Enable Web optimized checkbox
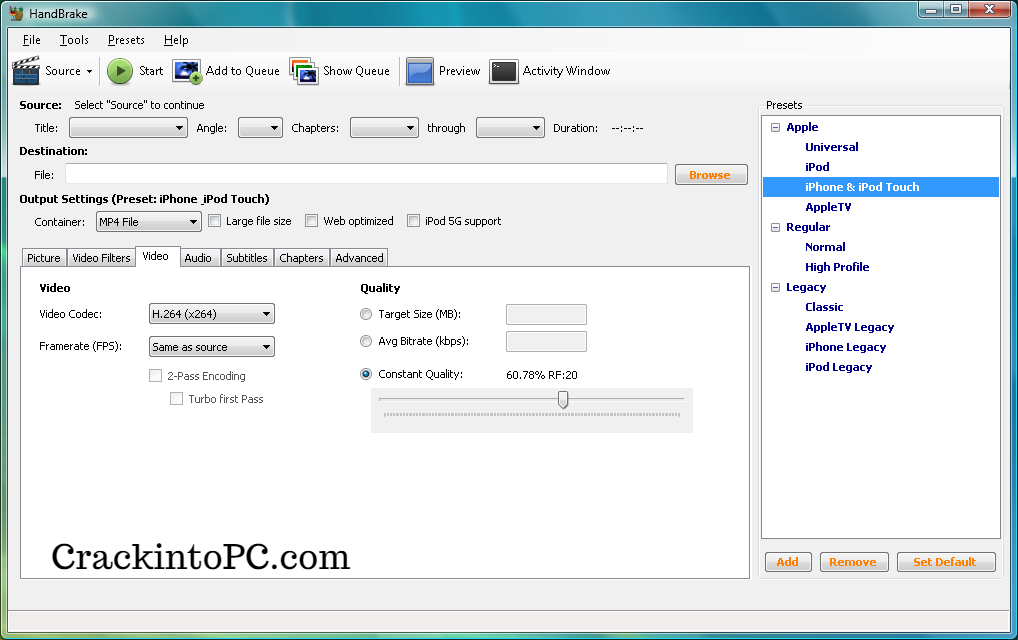Screen dimensions: 1018x640 (312, 221)
